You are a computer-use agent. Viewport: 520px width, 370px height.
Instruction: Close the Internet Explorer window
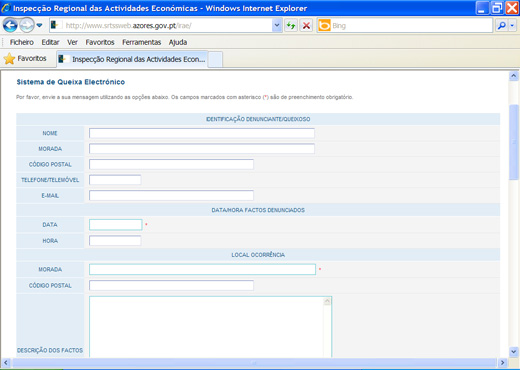coord(512,8)
